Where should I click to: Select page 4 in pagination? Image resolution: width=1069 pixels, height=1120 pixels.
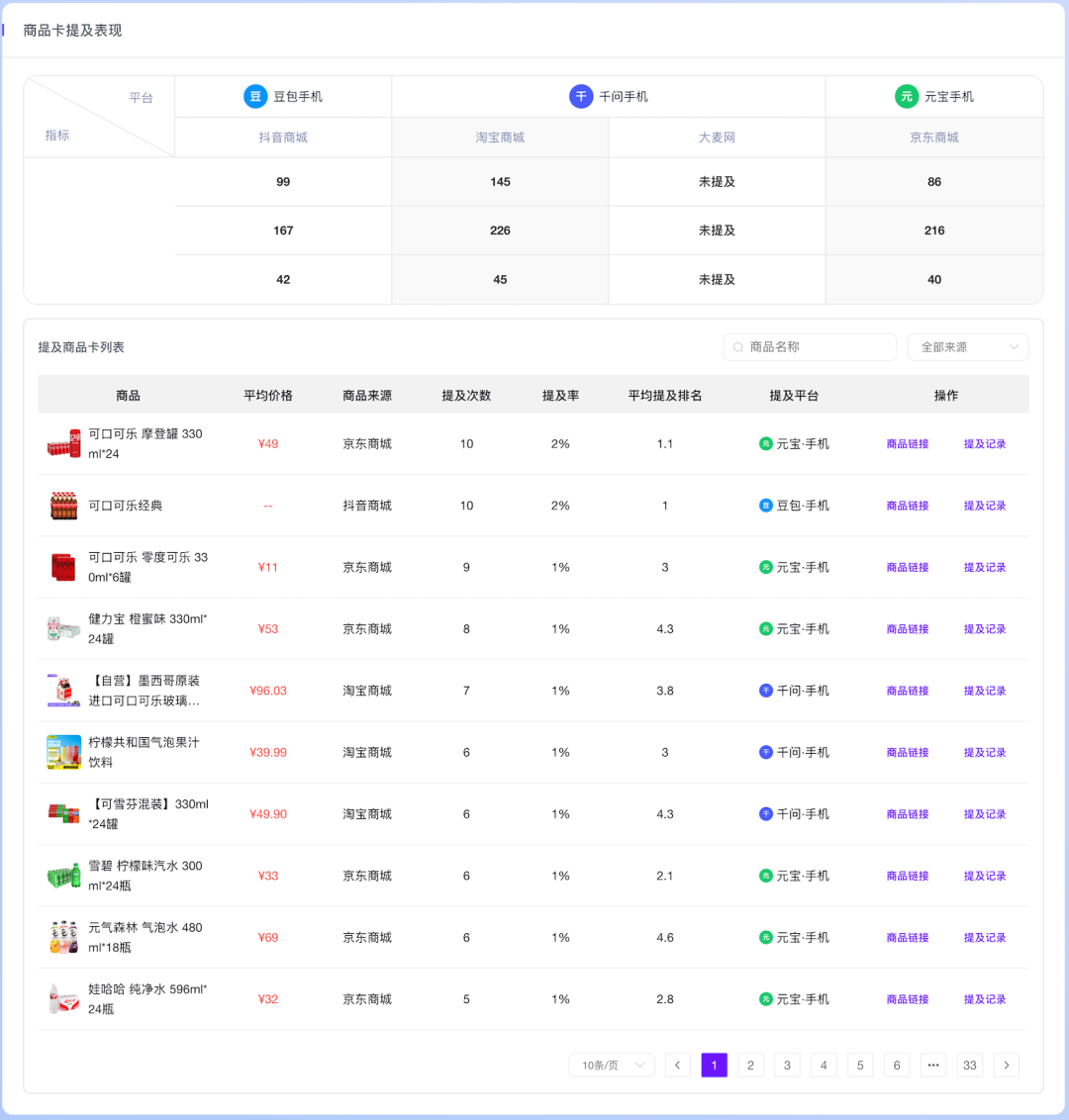(x=824, y=1065)
